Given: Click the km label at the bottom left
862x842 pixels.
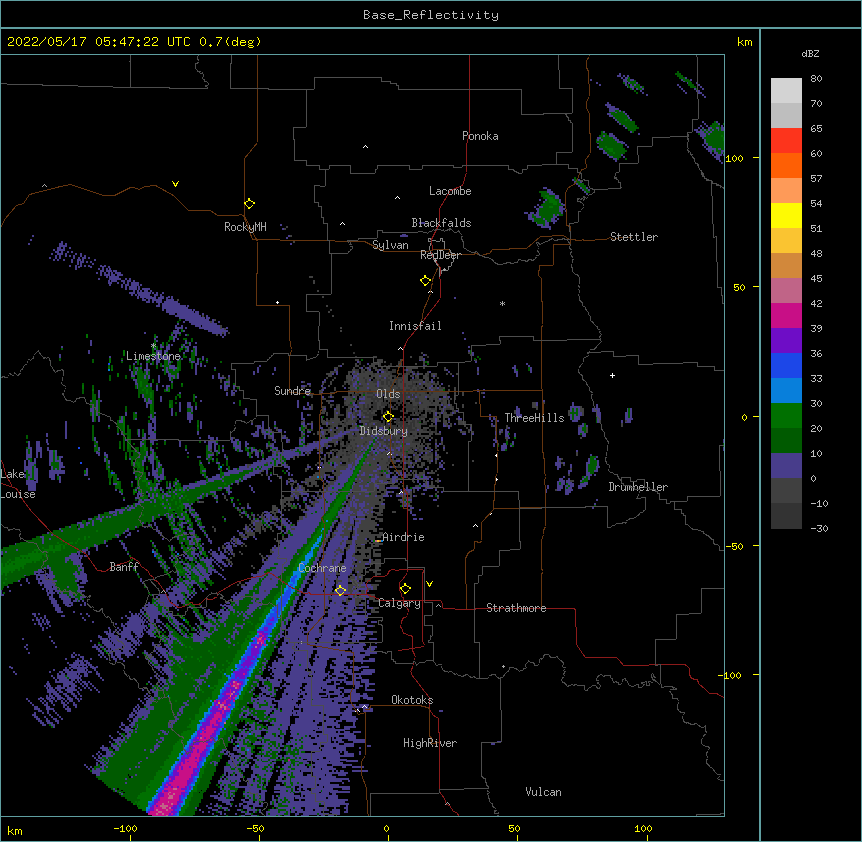Looking at the screenshot, I should [x=15, y=830].
